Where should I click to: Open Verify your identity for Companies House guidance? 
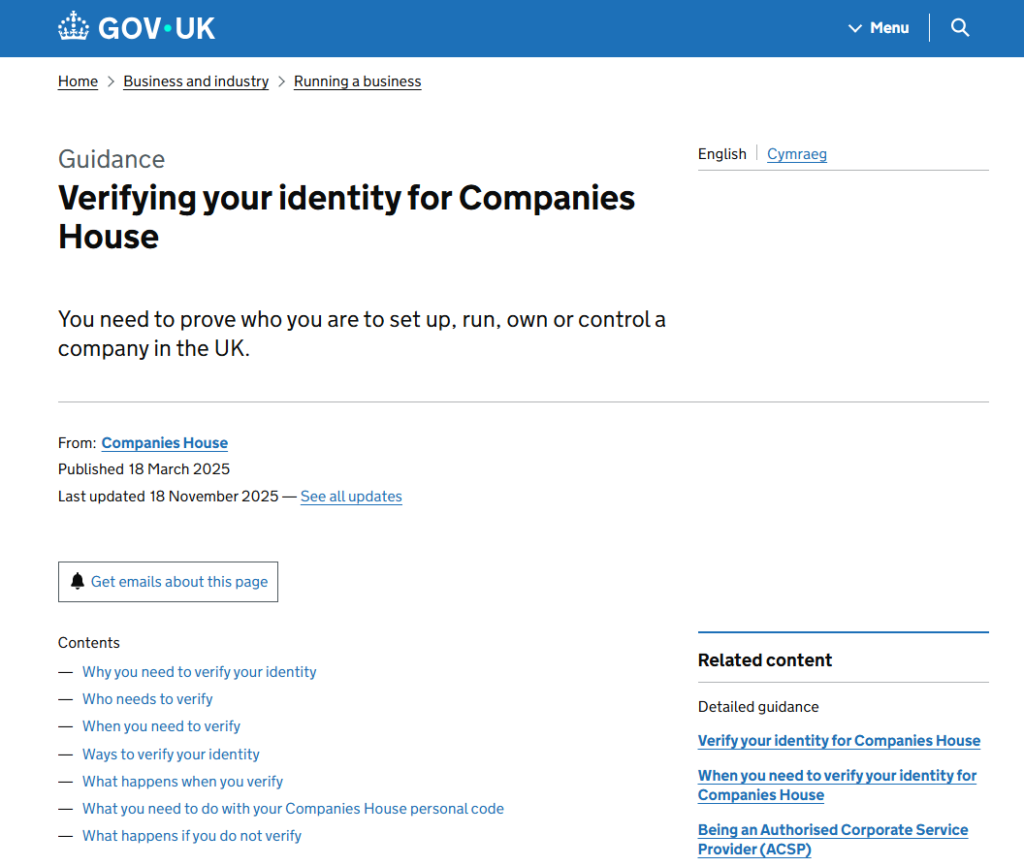(839, 741)
